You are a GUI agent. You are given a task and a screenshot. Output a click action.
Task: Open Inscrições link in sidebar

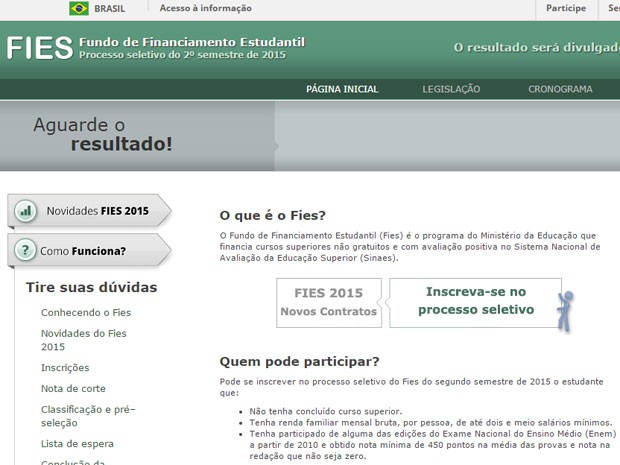click(x=65, y=368)
